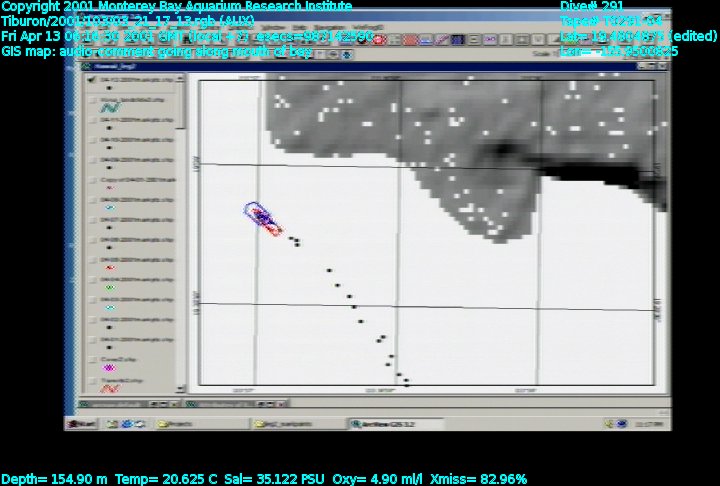Viewport: 720px width, 486px height.
Task: Open the Windows Start menu
Action: [x=84, y=424]
